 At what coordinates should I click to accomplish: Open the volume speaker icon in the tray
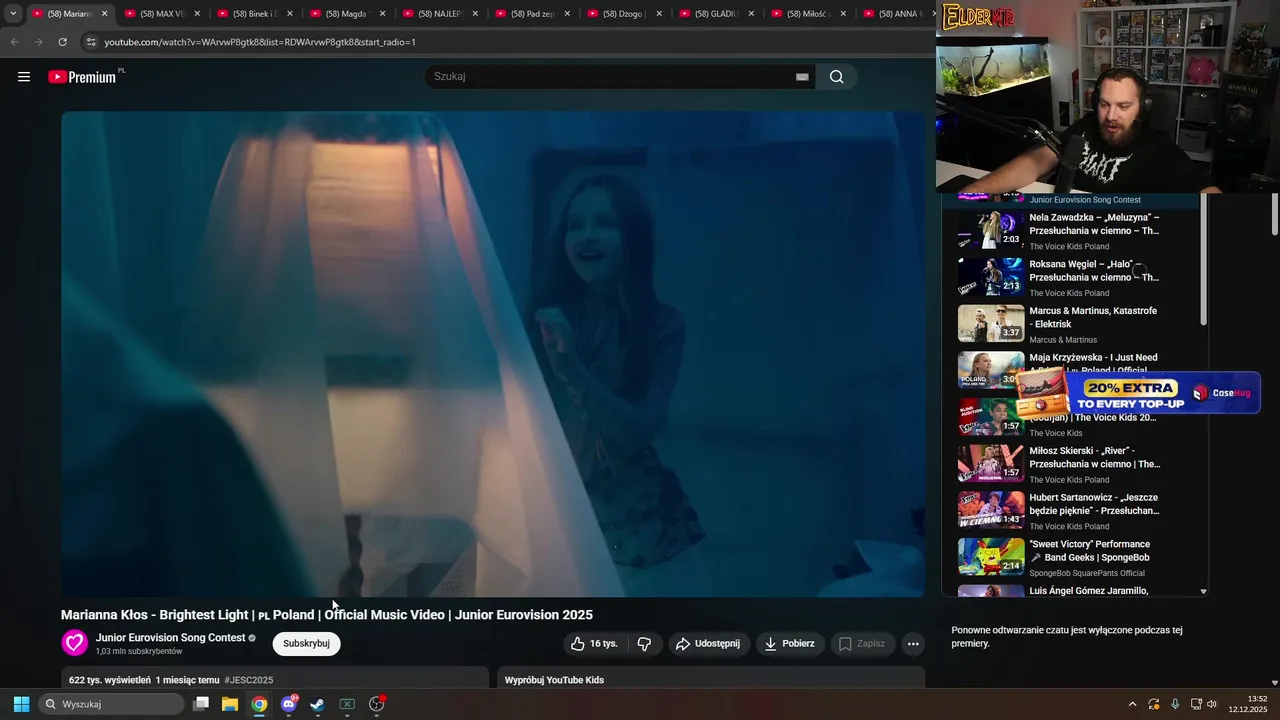point(1212,704)
